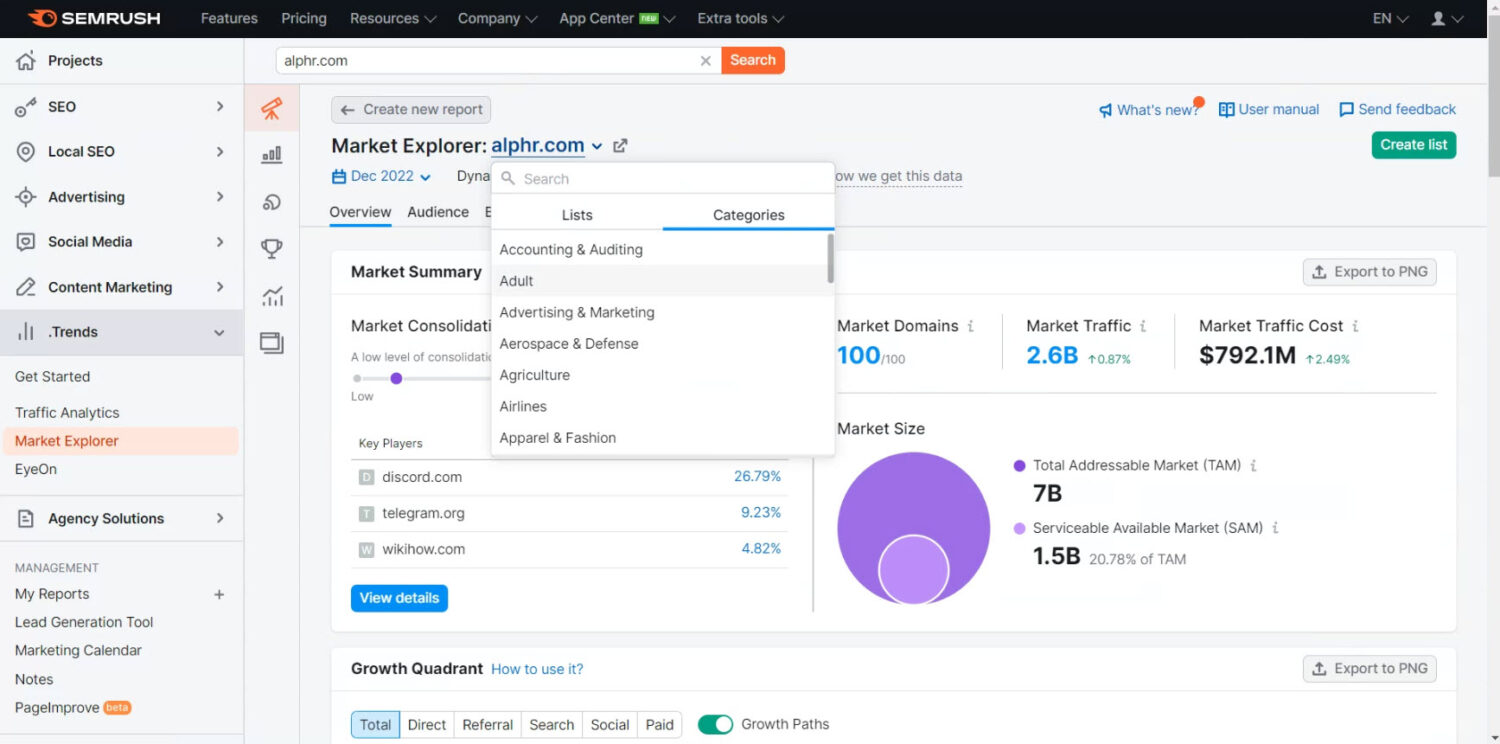The width and height of the screenshot is (1500, 744).
Task: Click the green Create list button
Action: tap(1414, 145)
